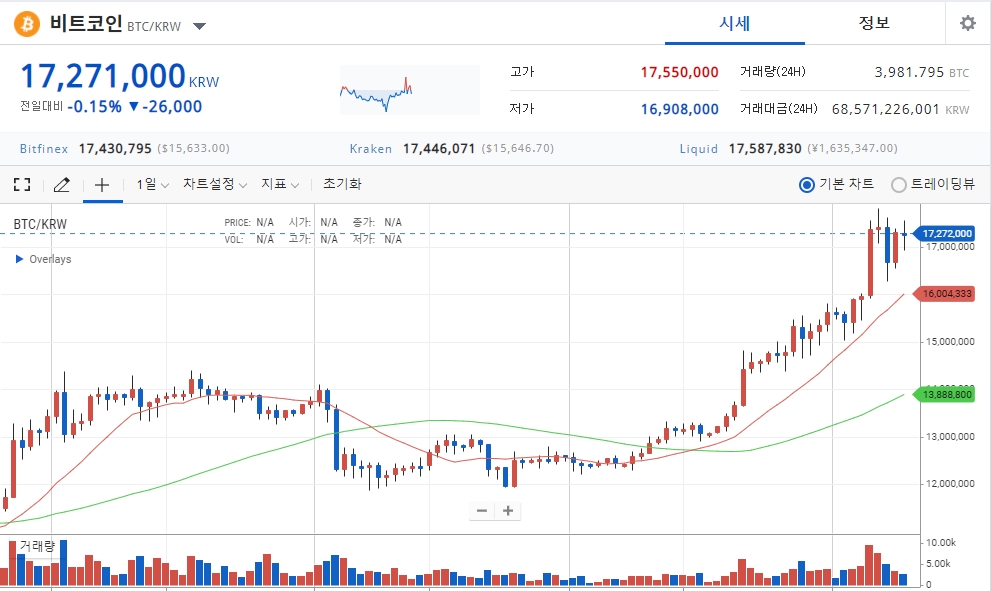Open the settings gear icon

tap(968, 23)
